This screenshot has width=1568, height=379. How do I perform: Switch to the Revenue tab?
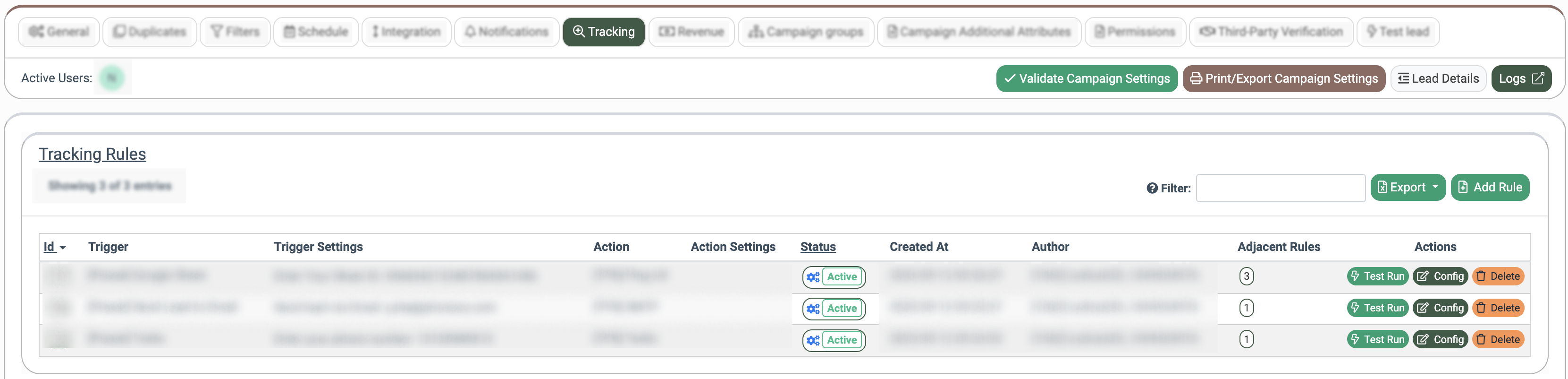point(691,32)
